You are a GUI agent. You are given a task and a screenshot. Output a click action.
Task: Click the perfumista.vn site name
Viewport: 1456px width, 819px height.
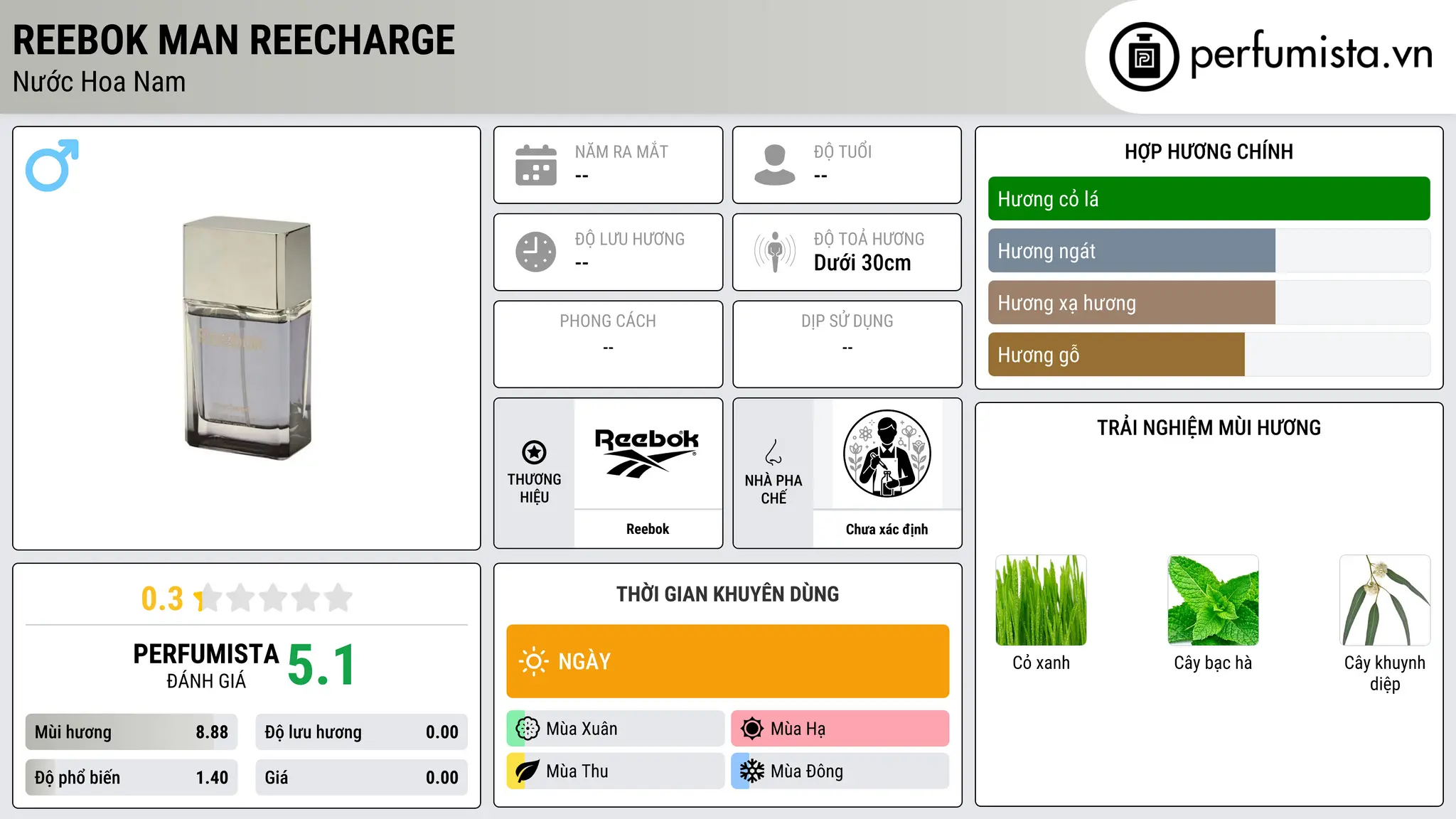[1311, 55]
